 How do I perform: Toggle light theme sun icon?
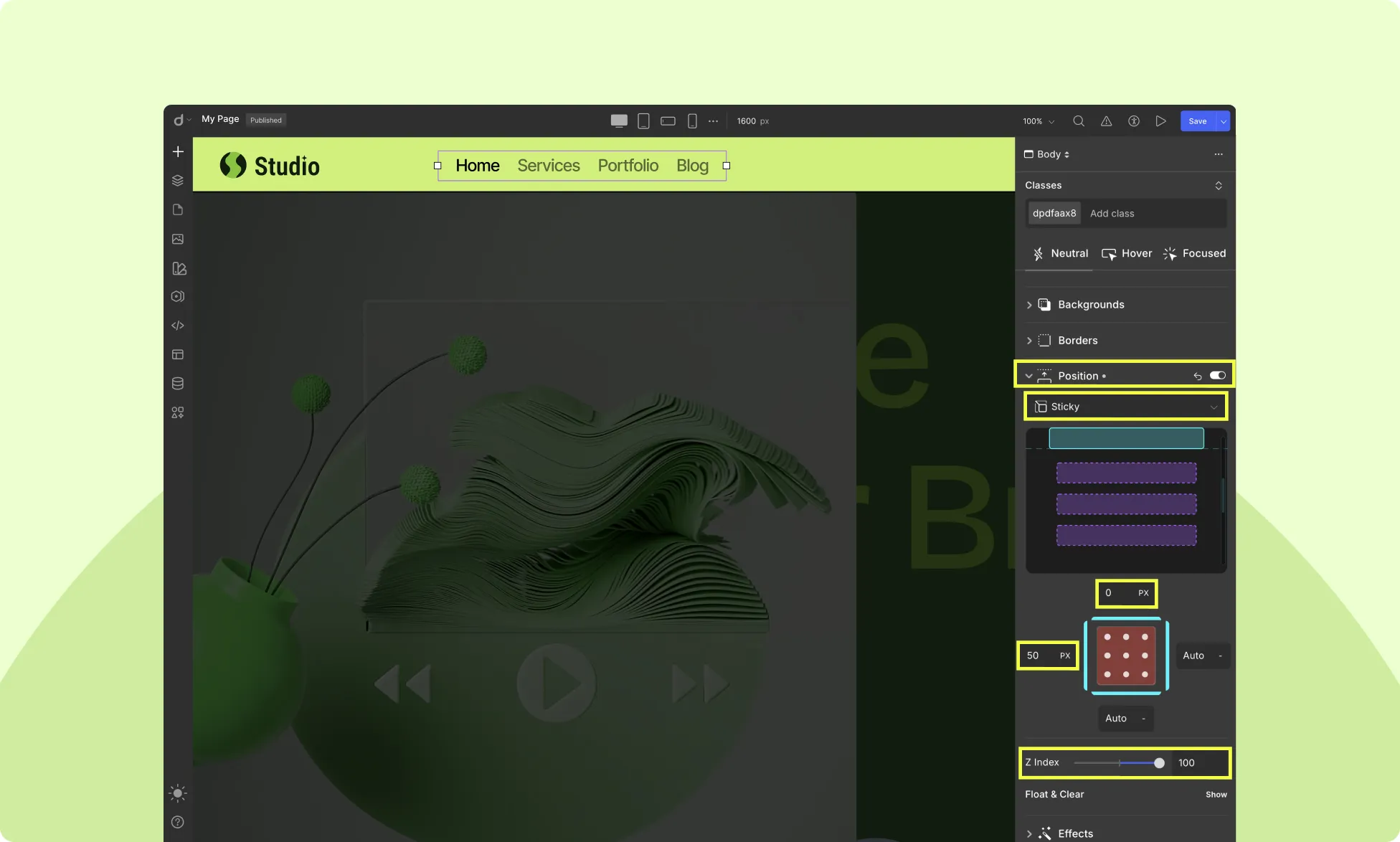click(x=178, y=793)
